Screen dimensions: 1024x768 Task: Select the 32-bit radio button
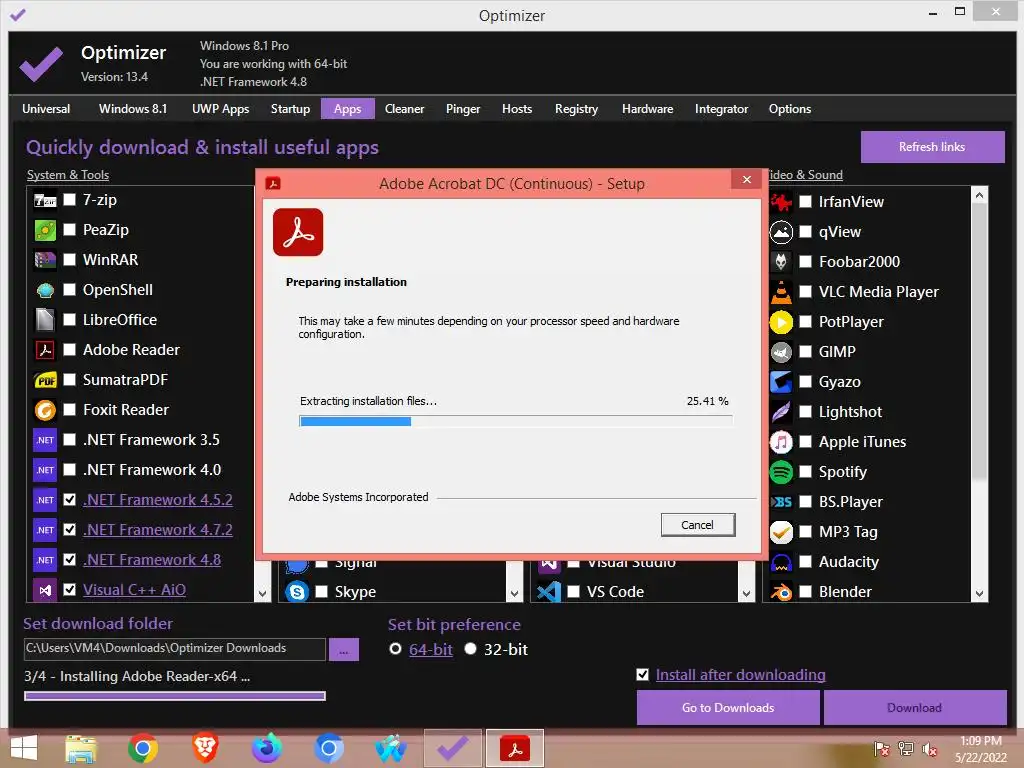(x=470, y=649)
